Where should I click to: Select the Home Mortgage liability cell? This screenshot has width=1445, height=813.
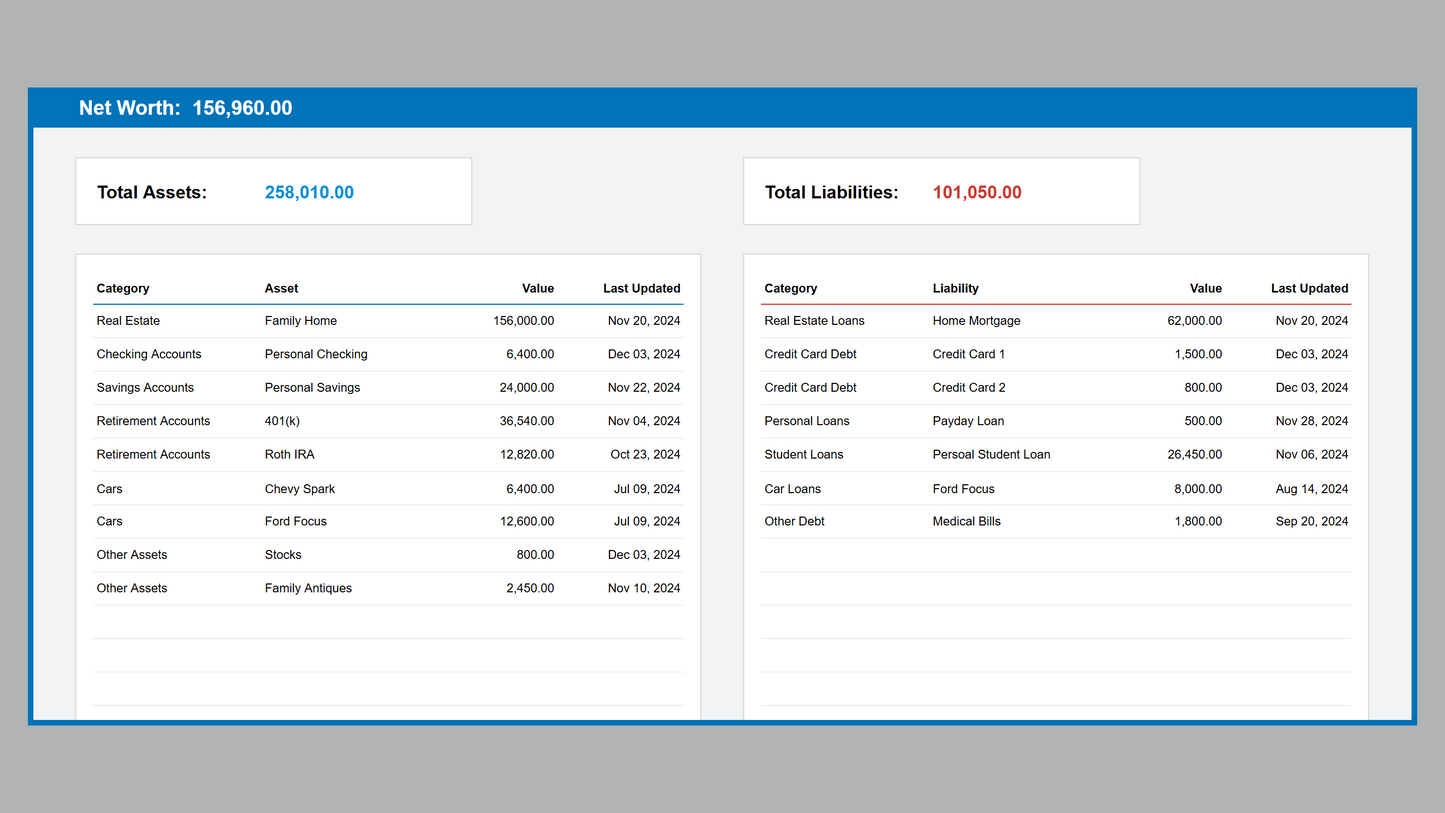(976, 321)
